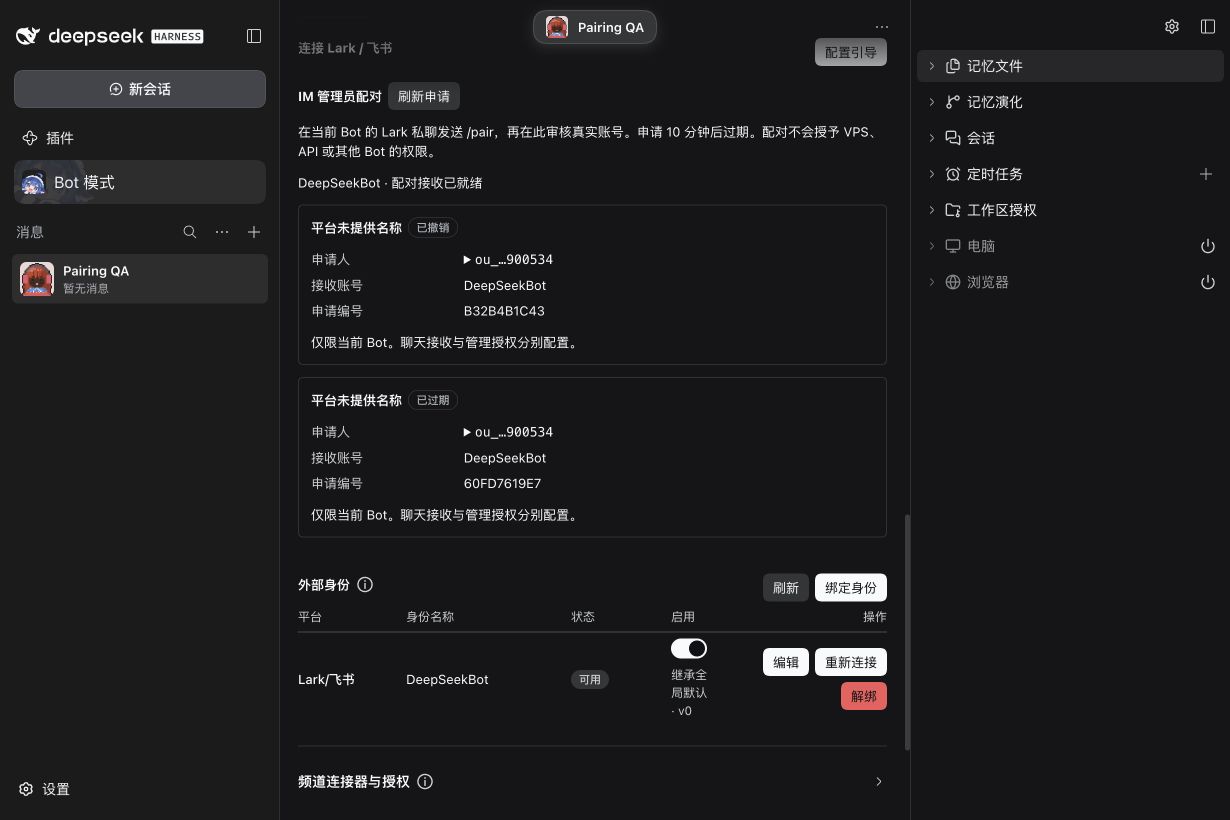Expand applicant ou_…900534 in the 已过期 card
This screenshot has width=1230, height=820.
[x=508, y=433]
